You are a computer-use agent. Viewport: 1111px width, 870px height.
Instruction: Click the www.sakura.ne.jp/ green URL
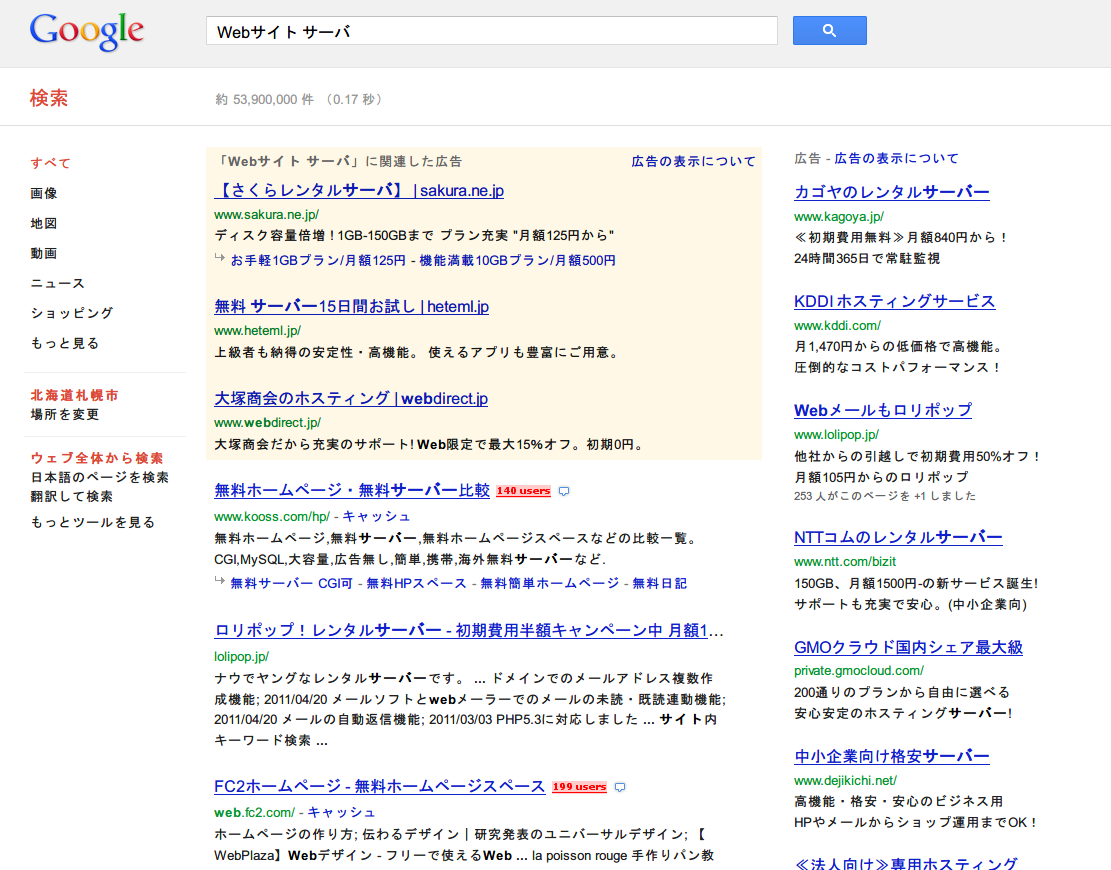(x=266, y=215)
